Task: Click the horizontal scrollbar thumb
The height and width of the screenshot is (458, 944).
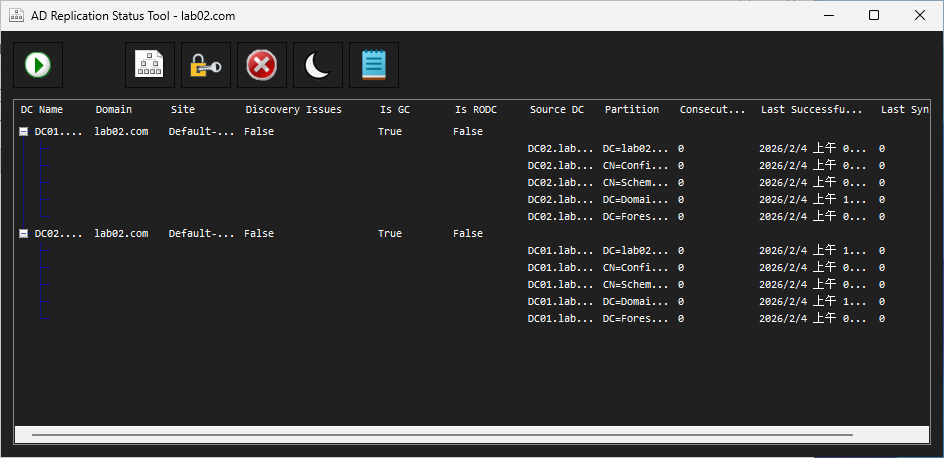Action: click(x=442, y=434)
